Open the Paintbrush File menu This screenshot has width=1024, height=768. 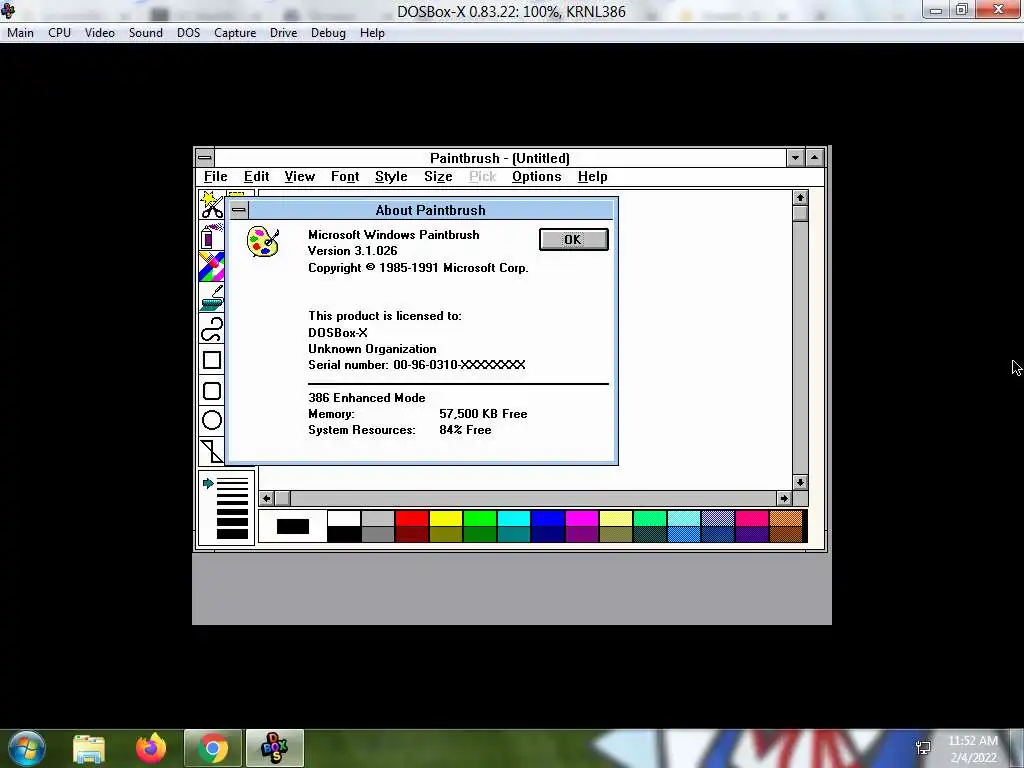coord(216,176)
